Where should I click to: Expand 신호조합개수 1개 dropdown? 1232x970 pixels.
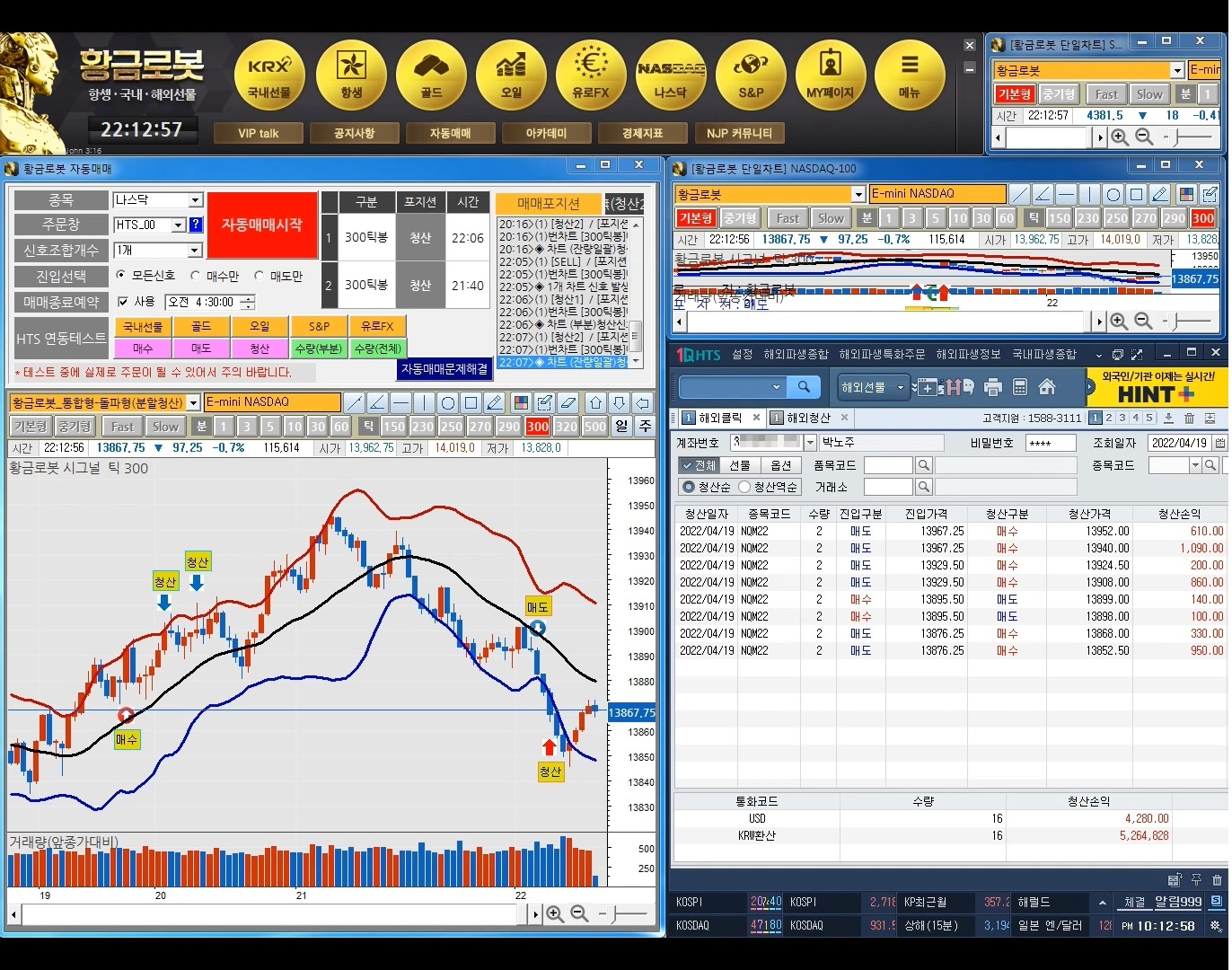point(196,251)
